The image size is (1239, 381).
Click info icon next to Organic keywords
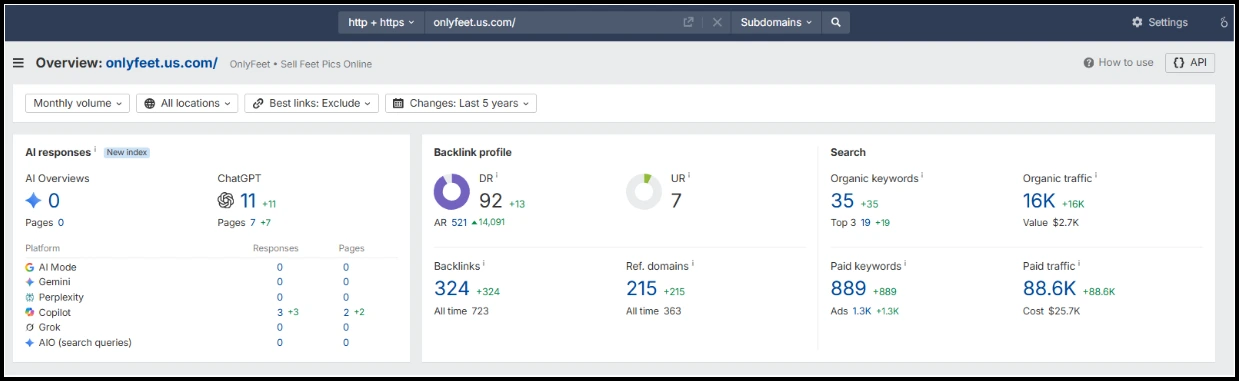point(922,176)
